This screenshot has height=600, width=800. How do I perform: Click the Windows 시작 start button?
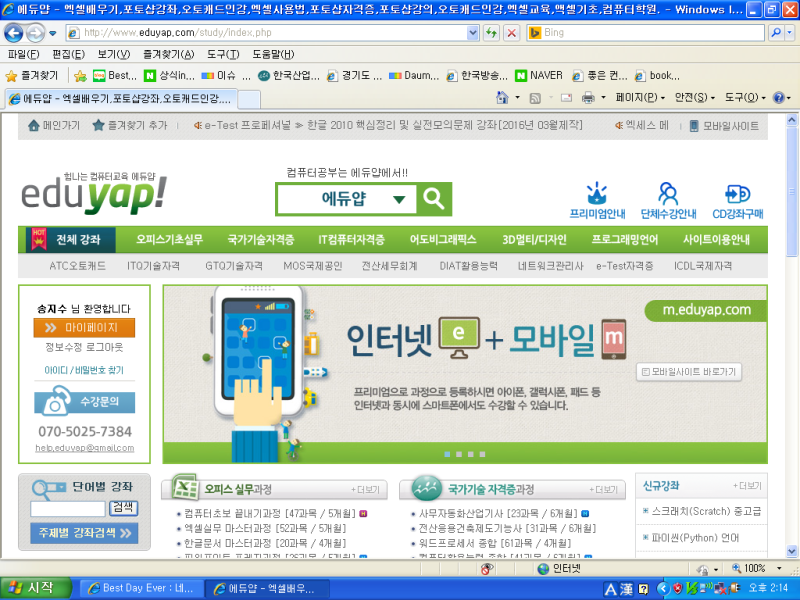point(34,588)
